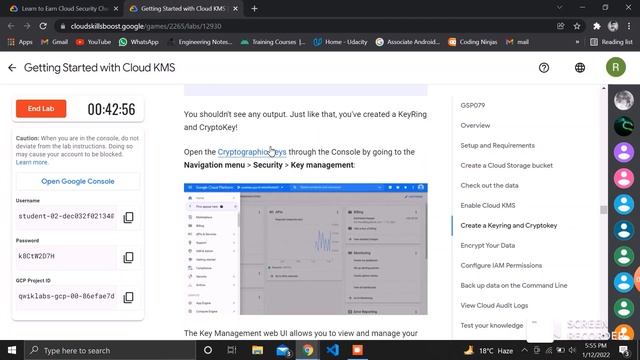Open the YouTube bookmark

(x=93, y=42)
